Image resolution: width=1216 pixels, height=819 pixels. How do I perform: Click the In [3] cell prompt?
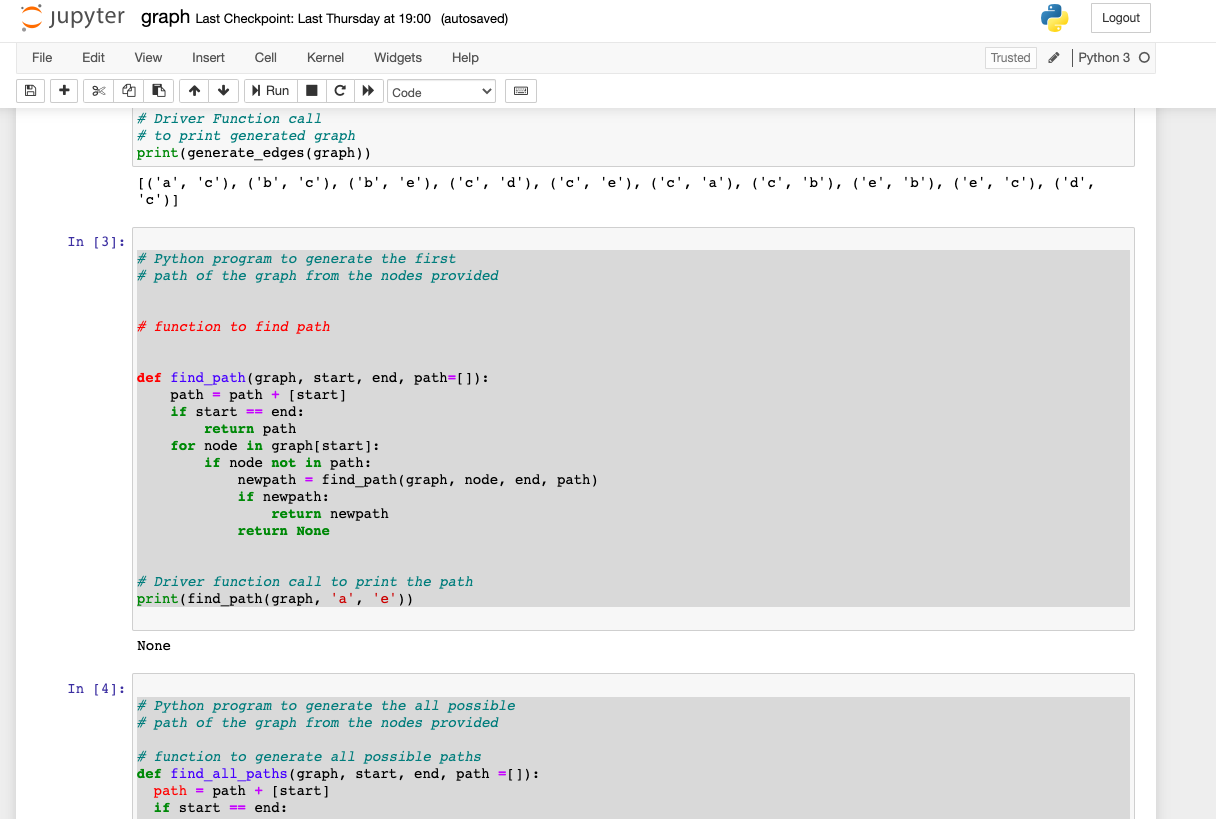pos(96,242)
